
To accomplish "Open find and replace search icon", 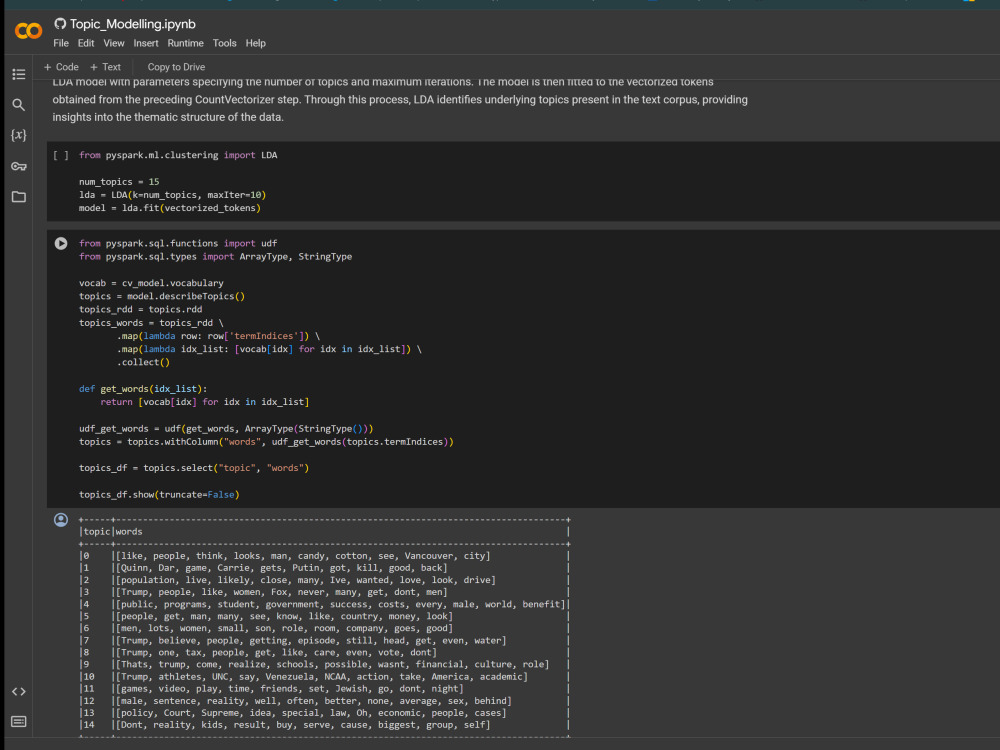I will click(x=18, y=105).
